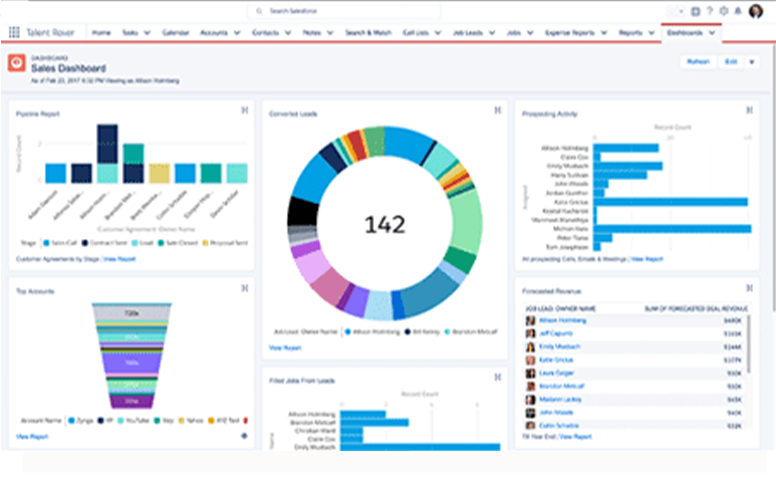Click the Refresh button
Image resolution: width=776 pixels, height=494 pixels.
(x=698, y=62)
